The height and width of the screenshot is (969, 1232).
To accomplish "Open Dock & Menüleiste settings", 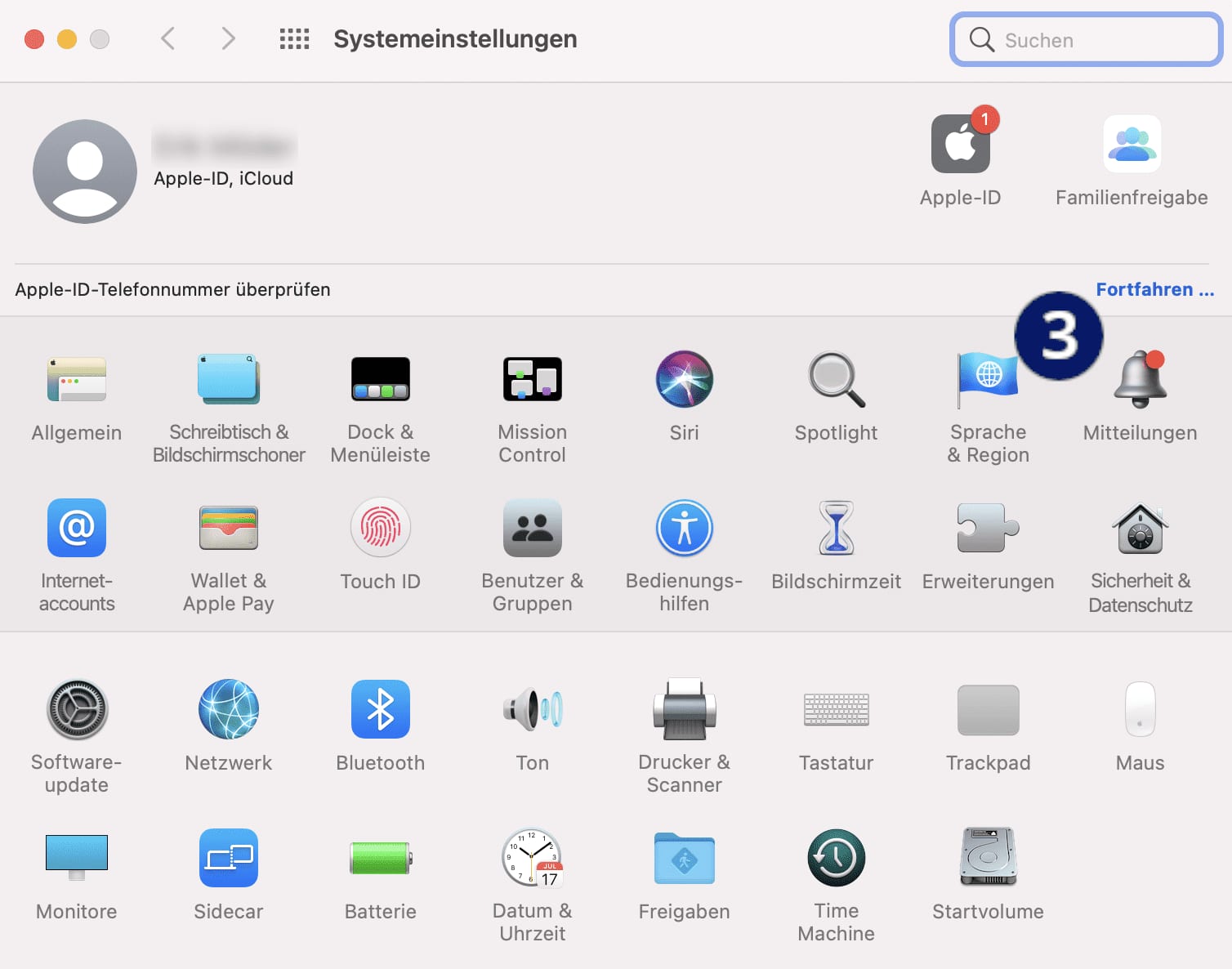I will (x=381, y=380).
